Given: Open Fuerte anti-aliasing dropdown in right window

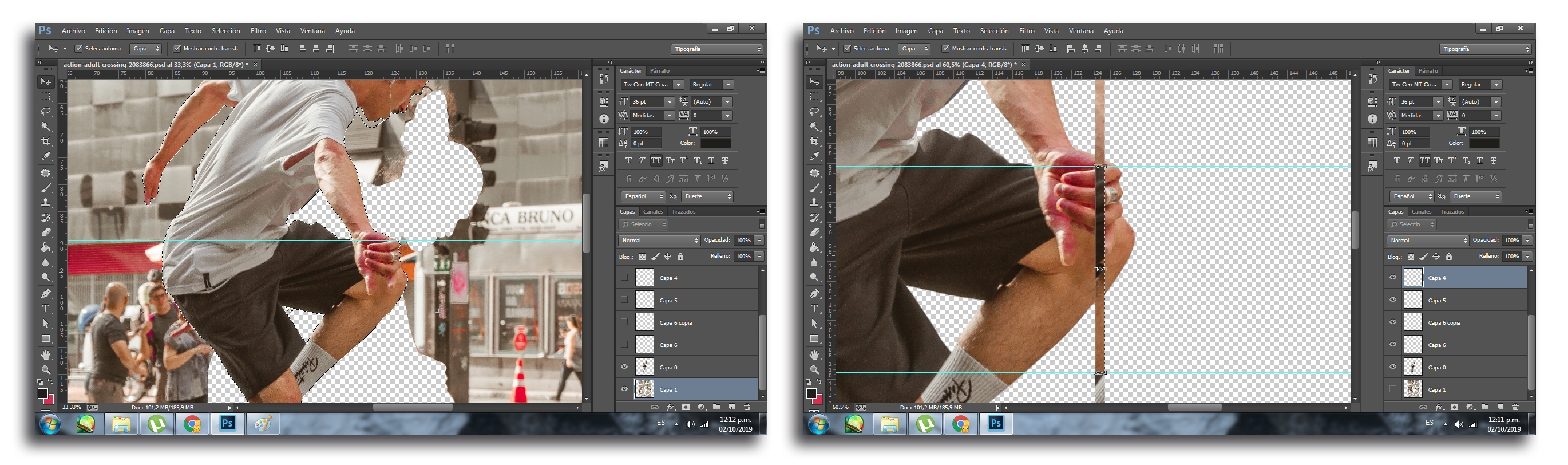Looking at the screenshot, I should (x=1475, y=196).
